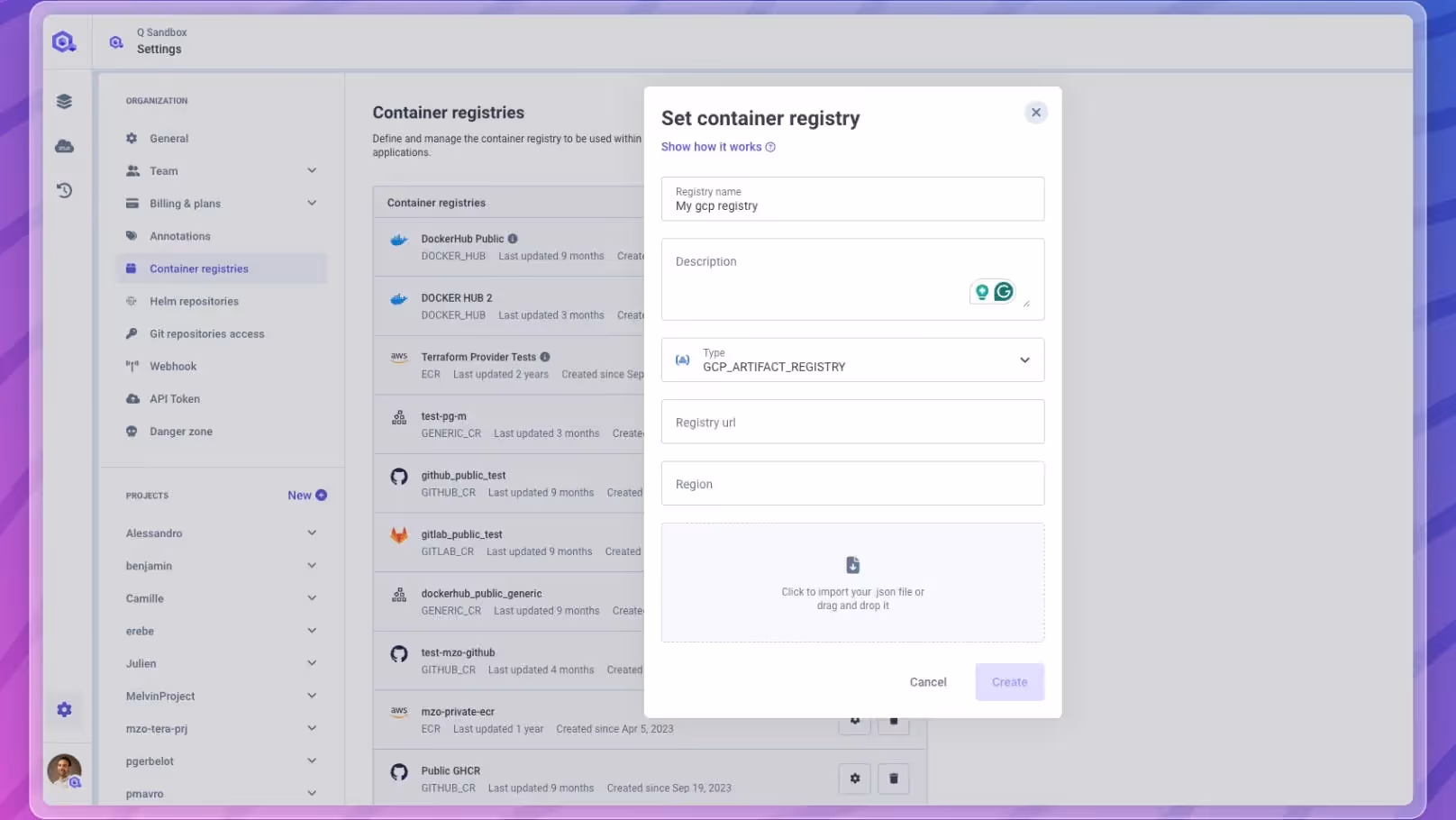Cancel the Set container registry dialog

927,682
